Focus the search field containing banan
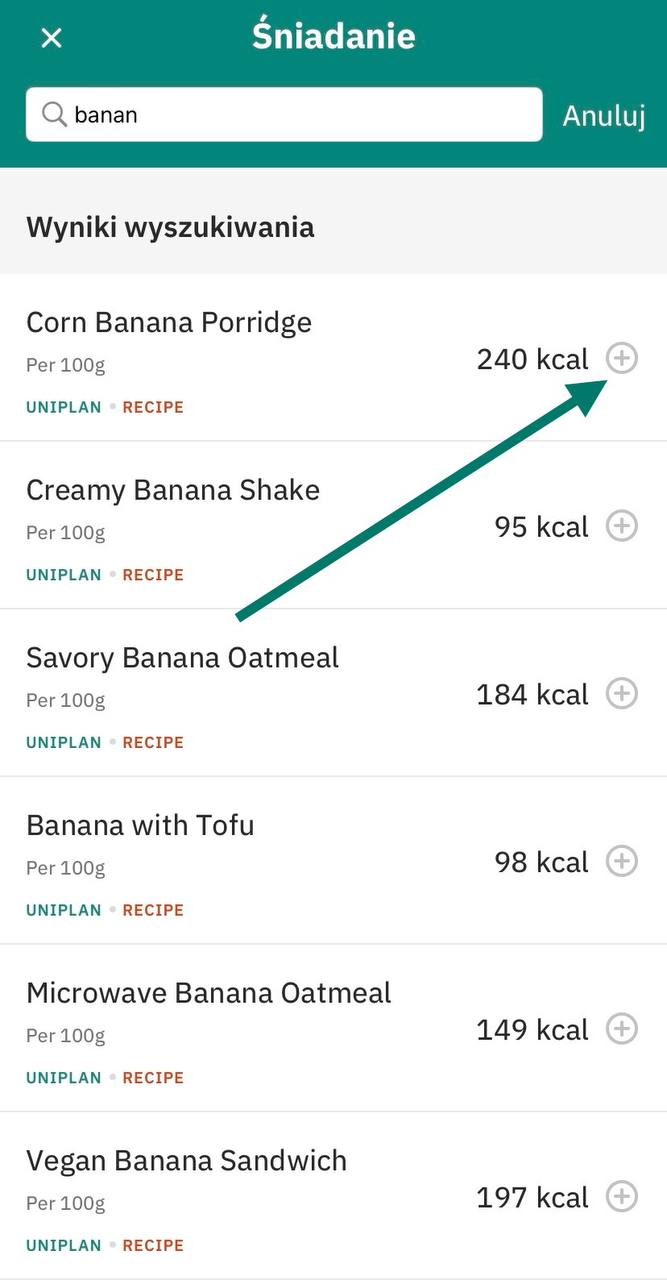 [300, 115]
